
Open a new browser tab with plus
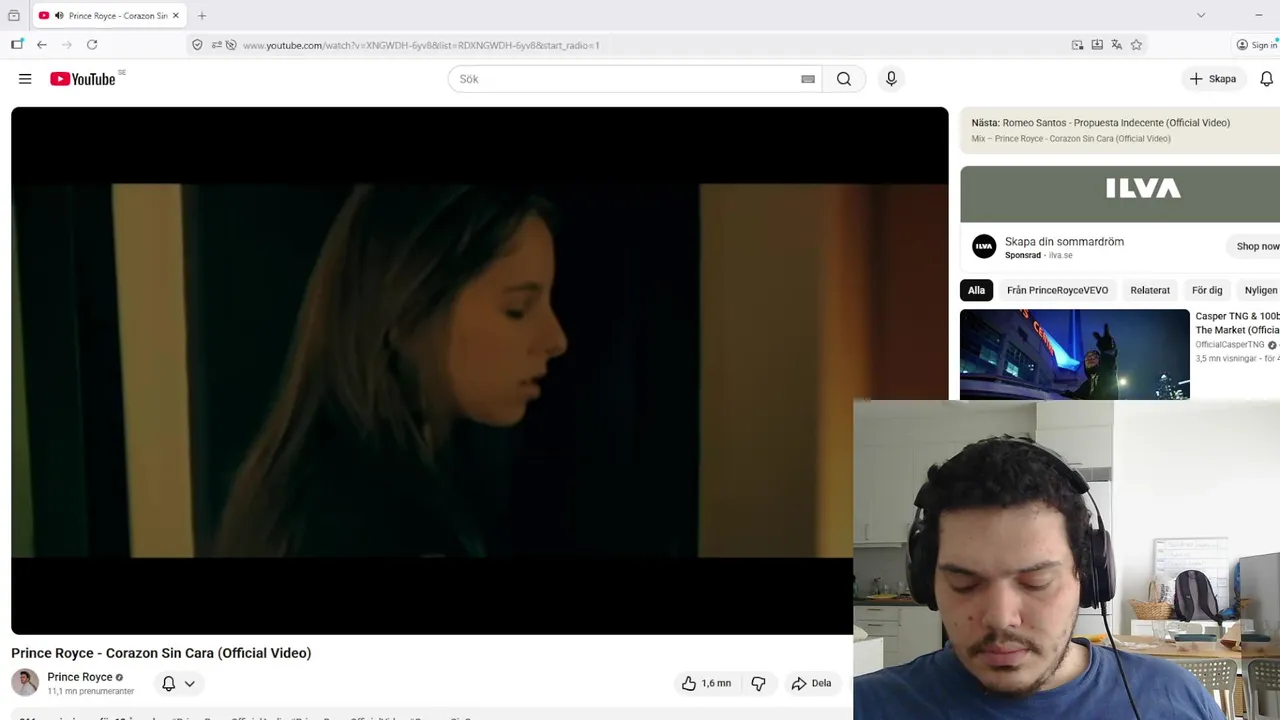202,15
